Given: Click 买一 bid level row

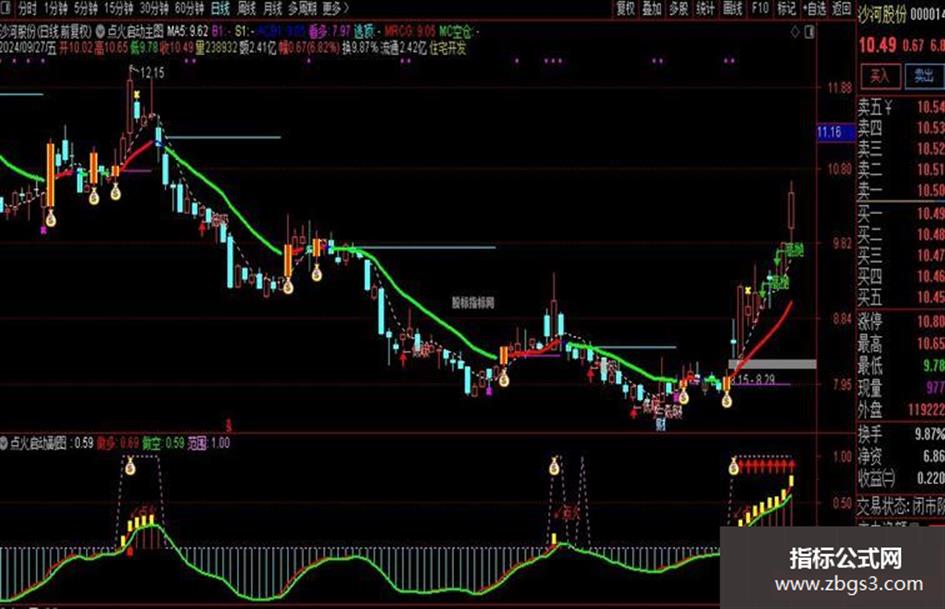Looking at the screenshot, I should (x=901, y=213).
